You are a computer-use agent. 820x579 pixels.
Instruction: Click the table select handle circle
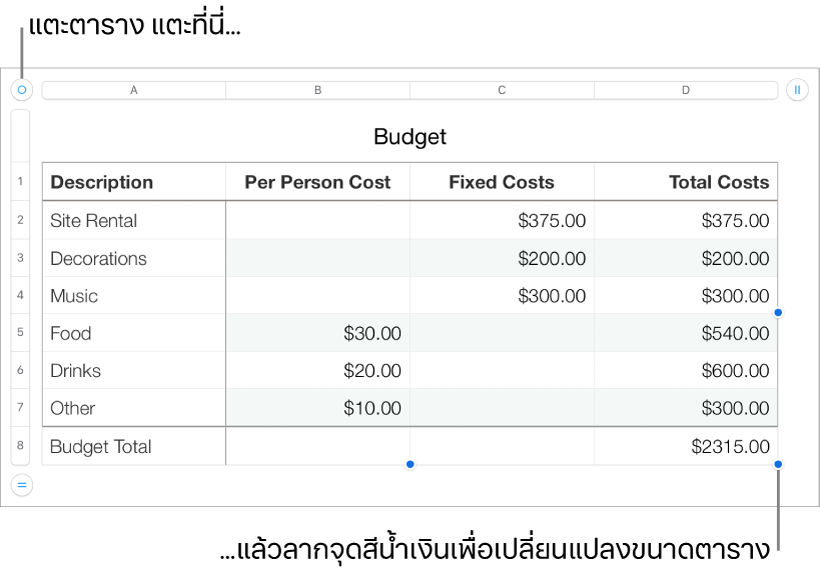click(22, 90)
